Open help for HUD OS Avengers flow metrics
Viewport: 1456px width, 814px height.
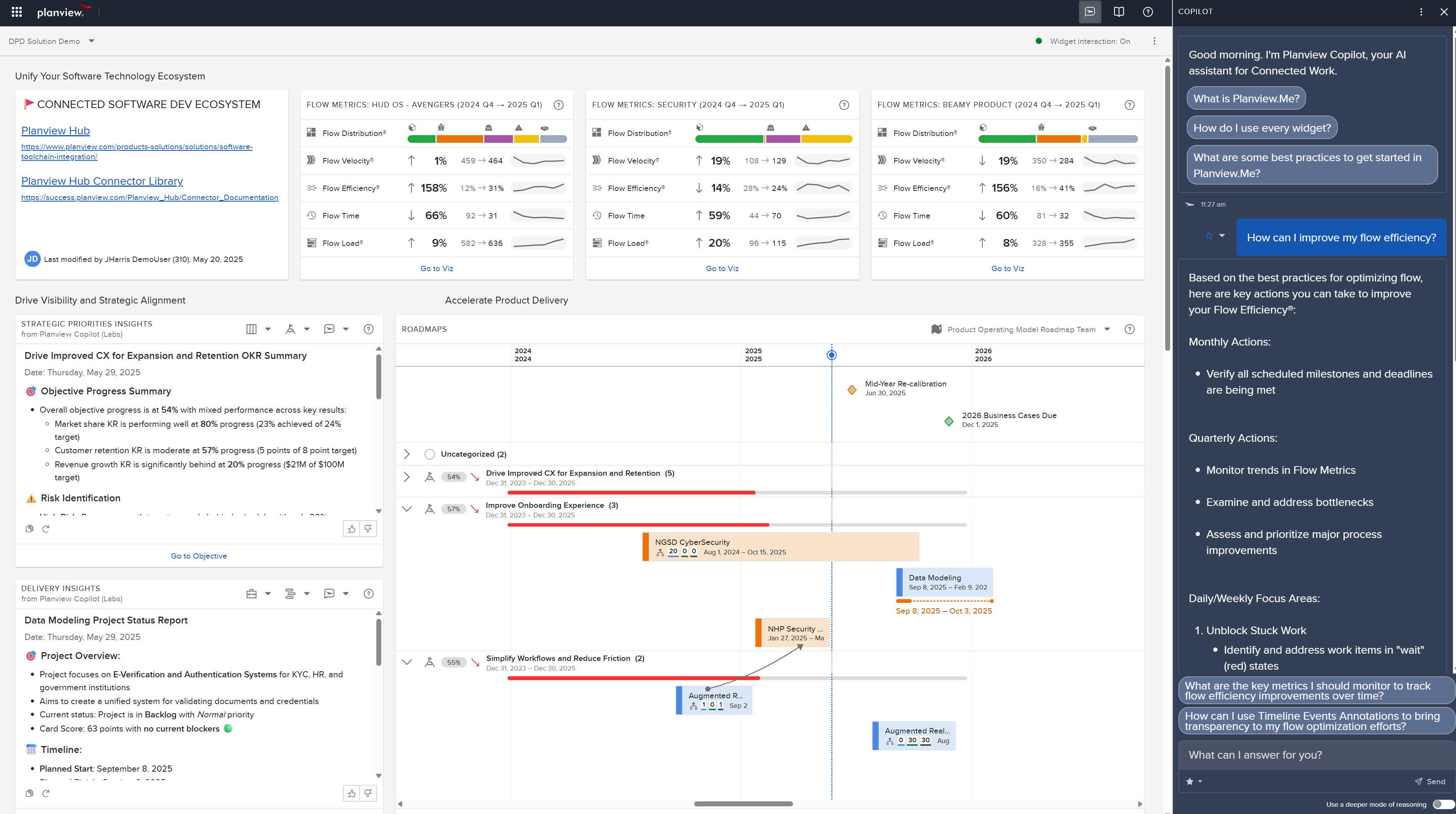558,105
